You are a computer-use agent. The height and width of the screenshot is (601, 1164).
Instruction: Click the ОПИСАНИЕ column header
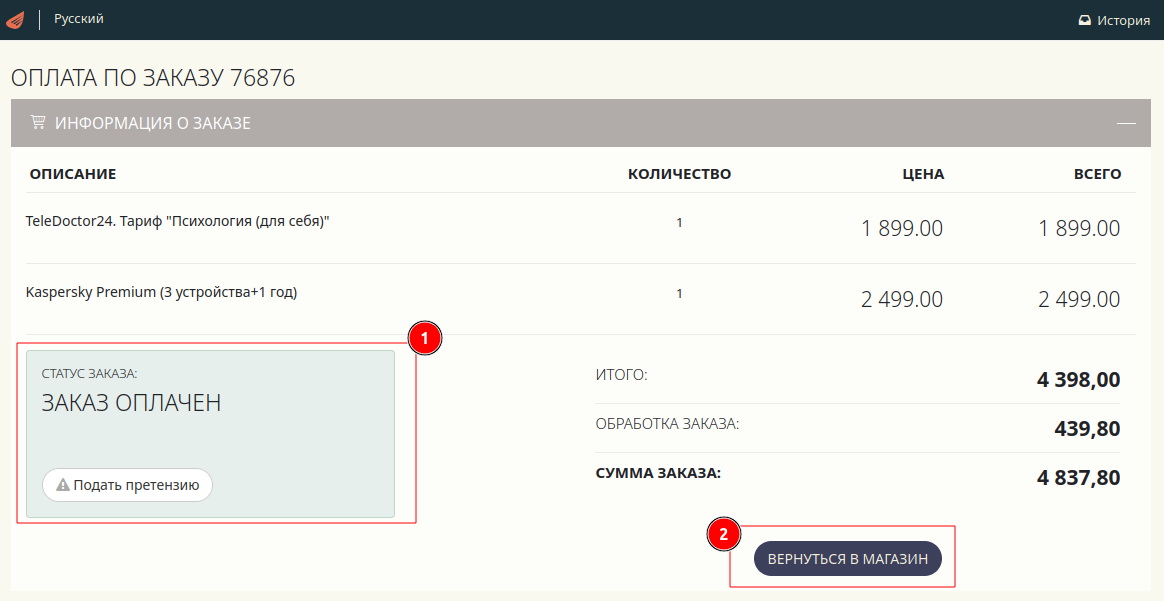pos(73,174)
